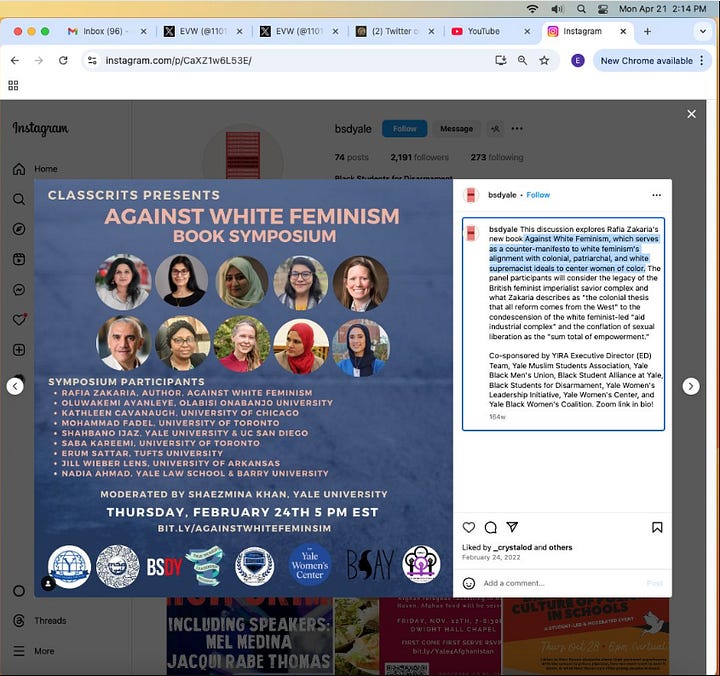Open emoji picker in comment box
720x676 pixels.
pos(468,583)
